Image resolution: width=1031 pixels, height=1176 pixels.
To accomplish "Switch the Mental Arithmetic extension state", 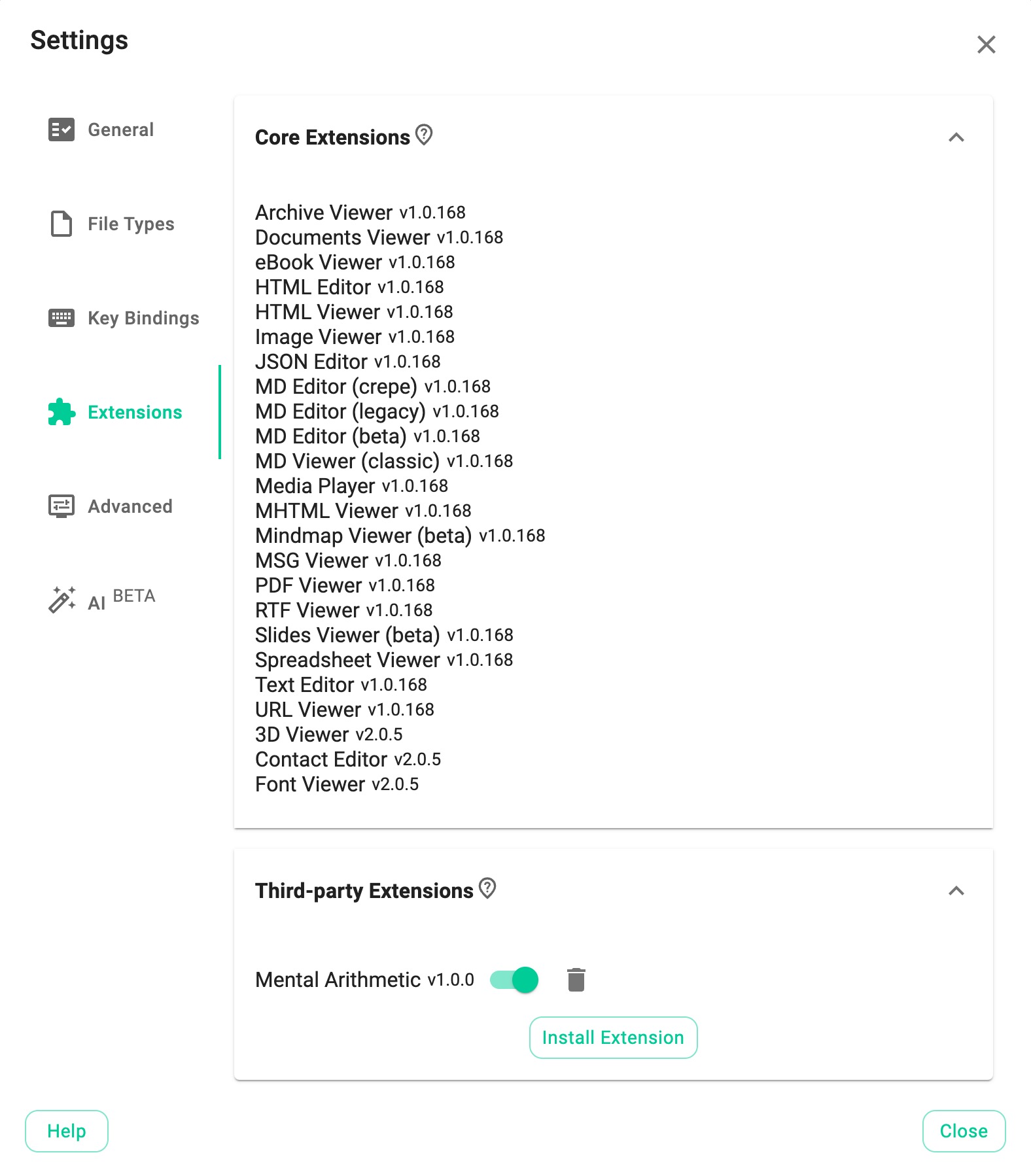I will tap(514, 979).
